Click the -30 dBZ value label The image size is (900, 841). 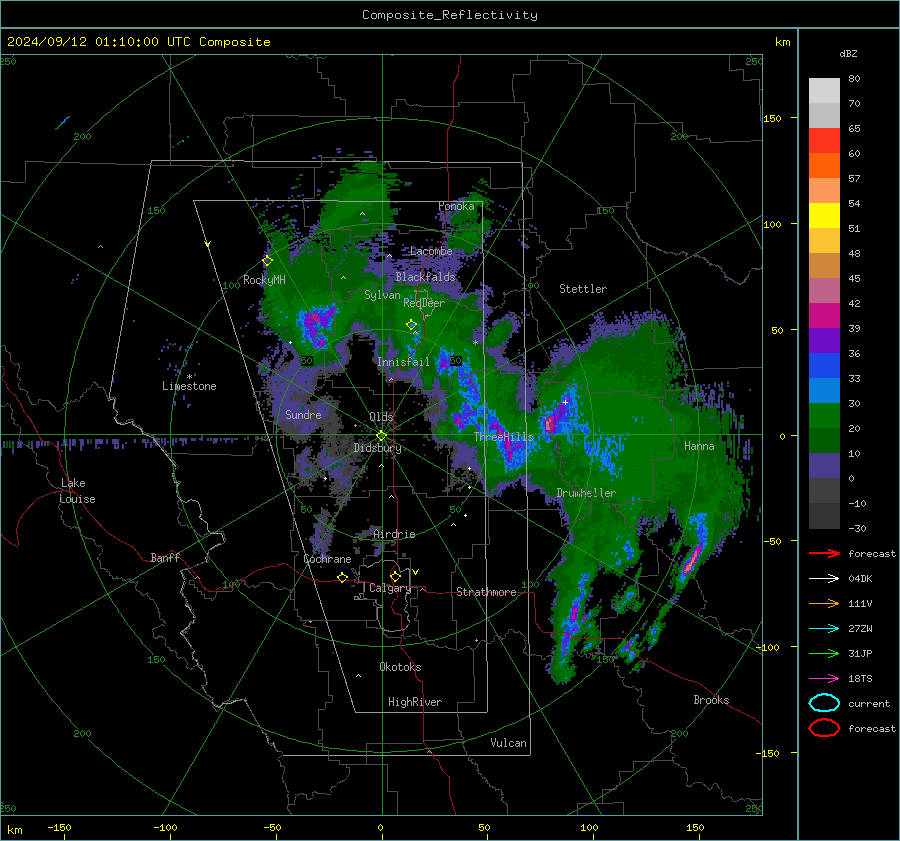coord(857,528)
